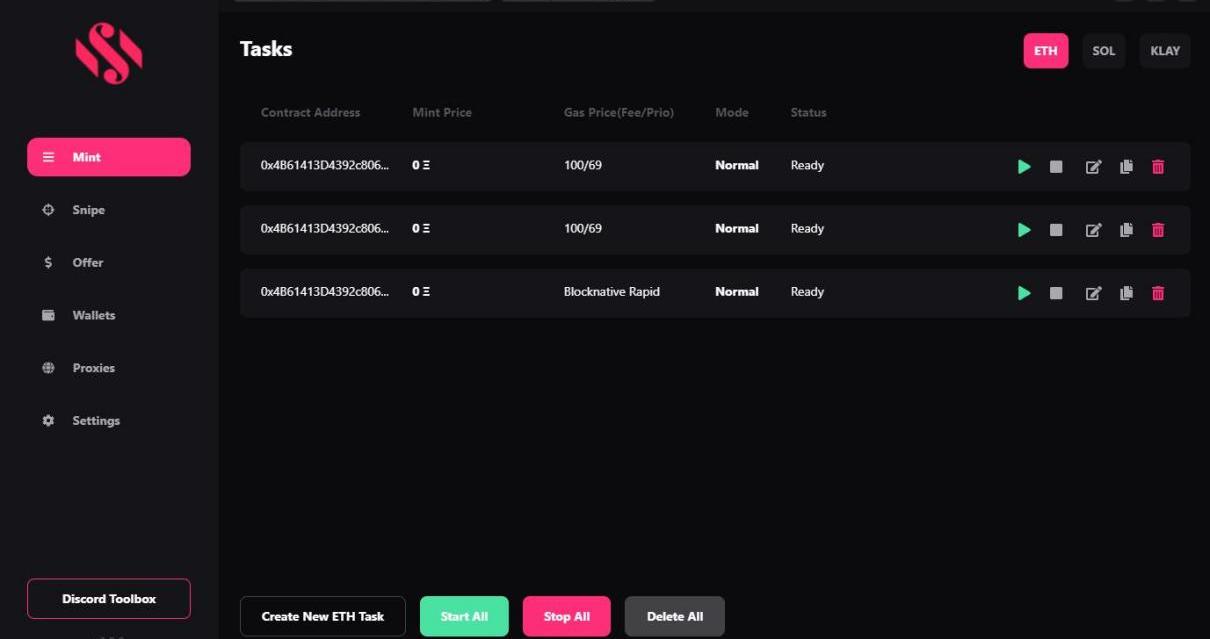Copy the first task in the list
The height and width of the screenshot is (639, 1210).
point(1126,167)
